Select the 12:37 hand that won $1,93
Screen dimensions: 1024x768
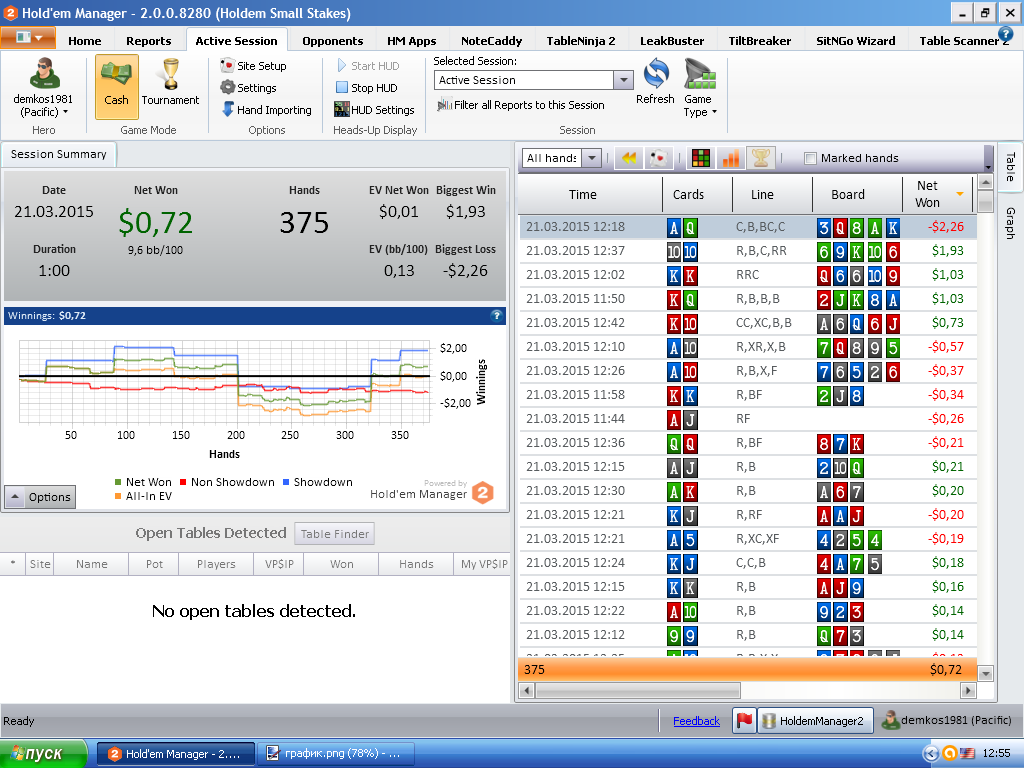[x=748, y=251]
